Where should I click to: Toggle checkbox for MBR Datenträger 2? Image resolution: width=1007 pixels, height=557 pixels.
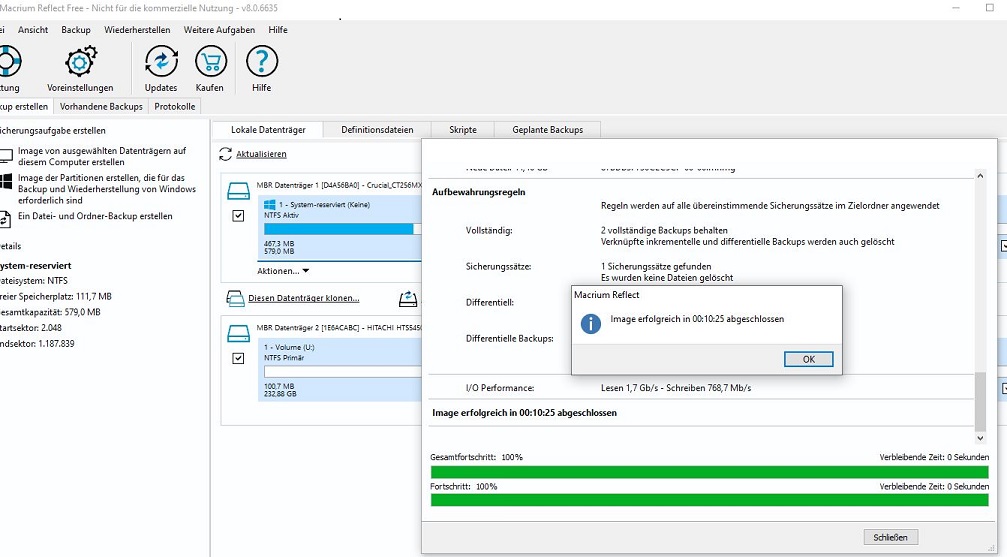[x=238, y=358]
